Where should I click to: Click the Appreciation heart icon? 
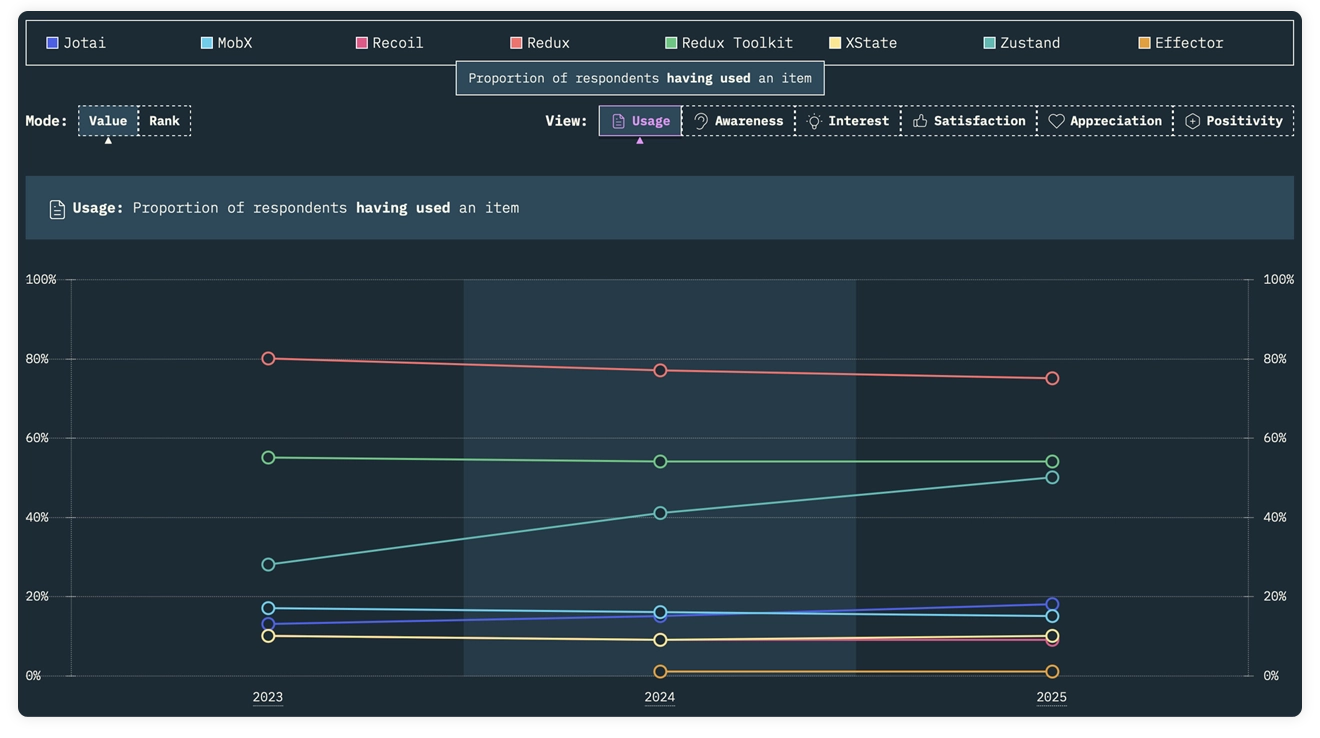pos(1056,121)
